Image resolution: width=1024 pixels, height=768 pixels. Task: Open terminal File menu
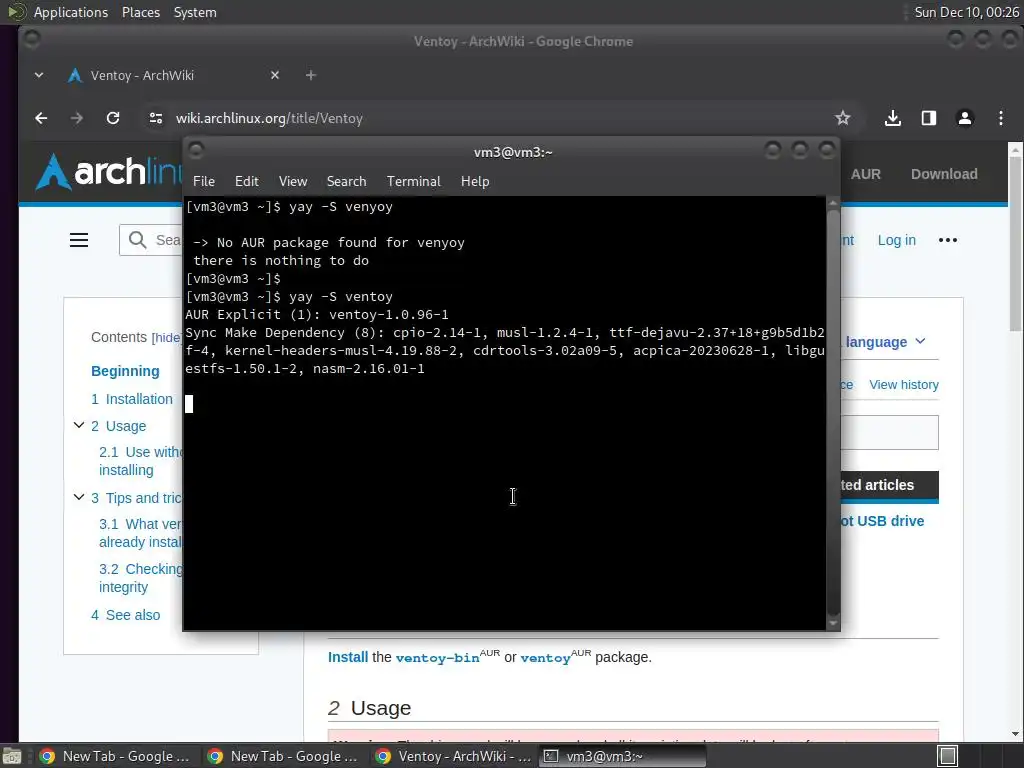pyautogui.click(x=204, y=182)
